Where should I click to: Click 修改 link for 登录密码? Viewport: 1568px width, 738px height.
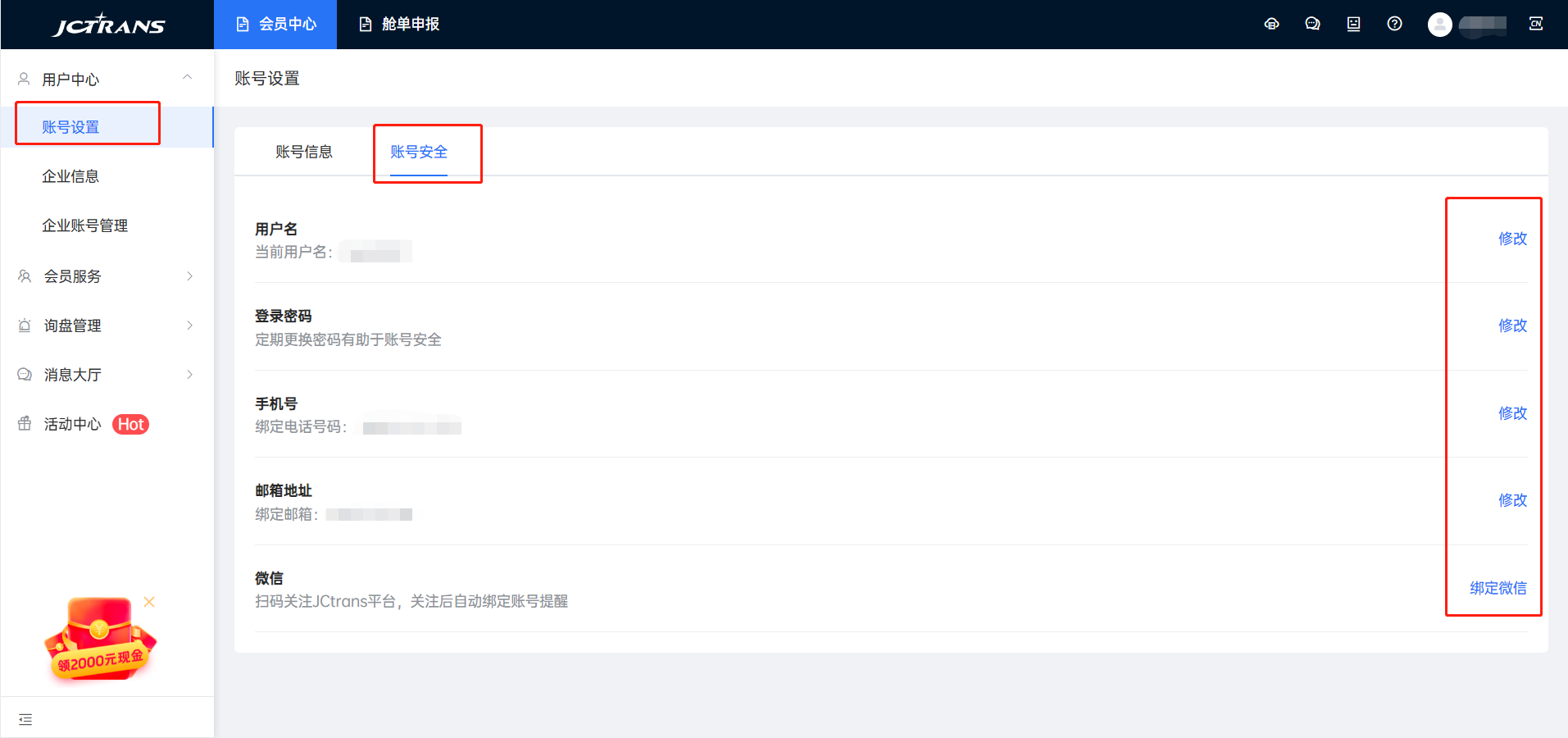tap(1512, 326)
